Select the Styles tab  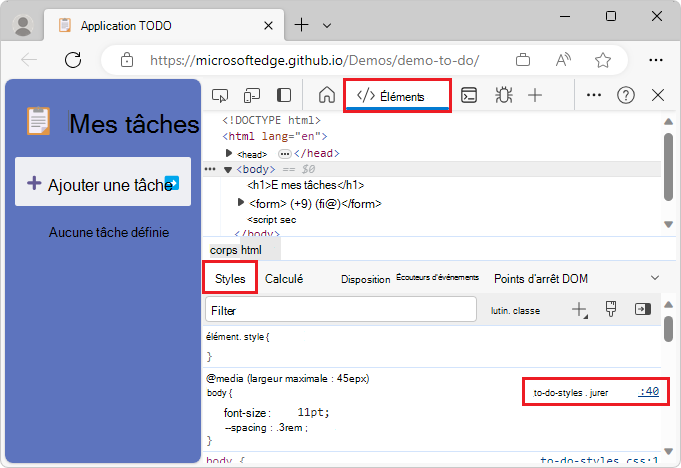pos(230,278)
